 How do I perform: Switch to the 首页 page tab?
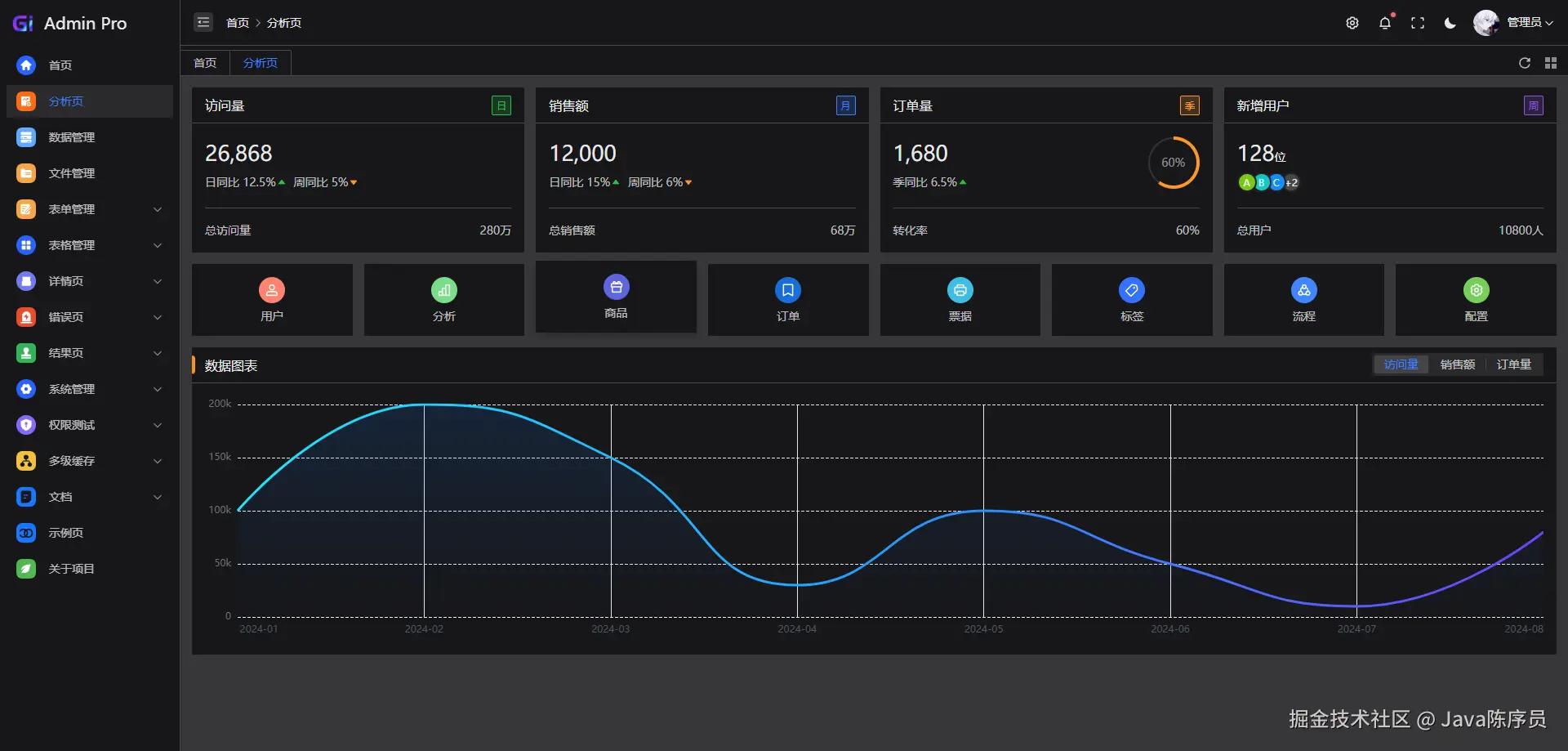[205, 63]
